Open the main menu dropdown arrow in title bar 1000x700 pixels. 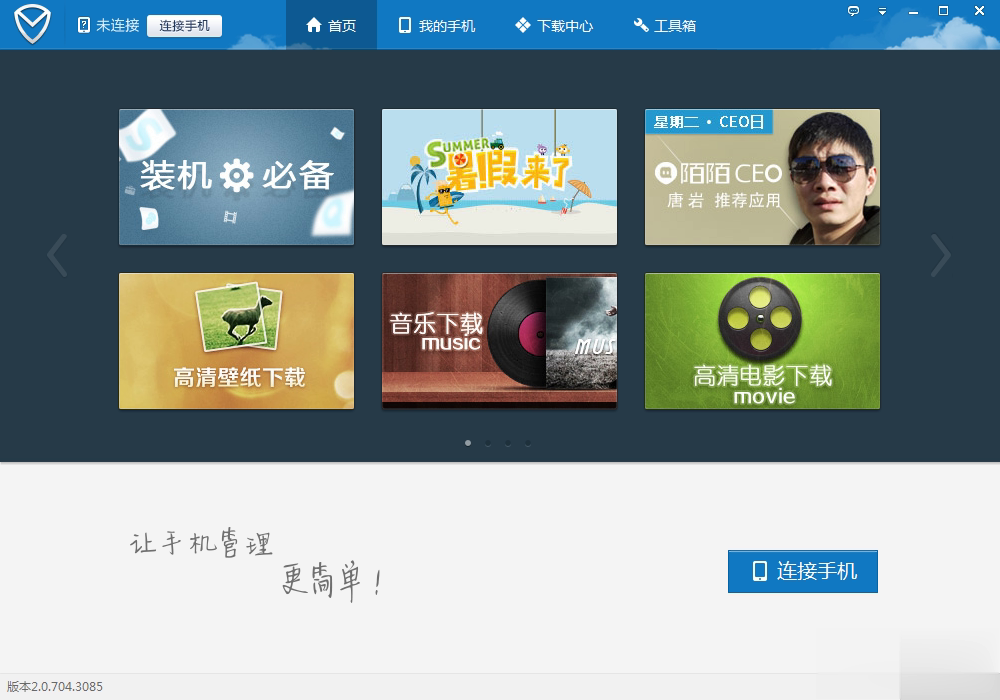tap(882, 11)
